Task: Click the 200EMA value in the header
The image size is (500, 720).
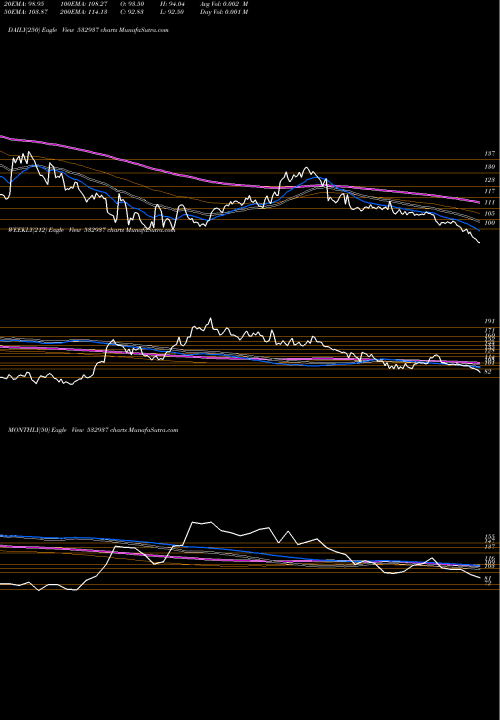Action: click(84, 12)
